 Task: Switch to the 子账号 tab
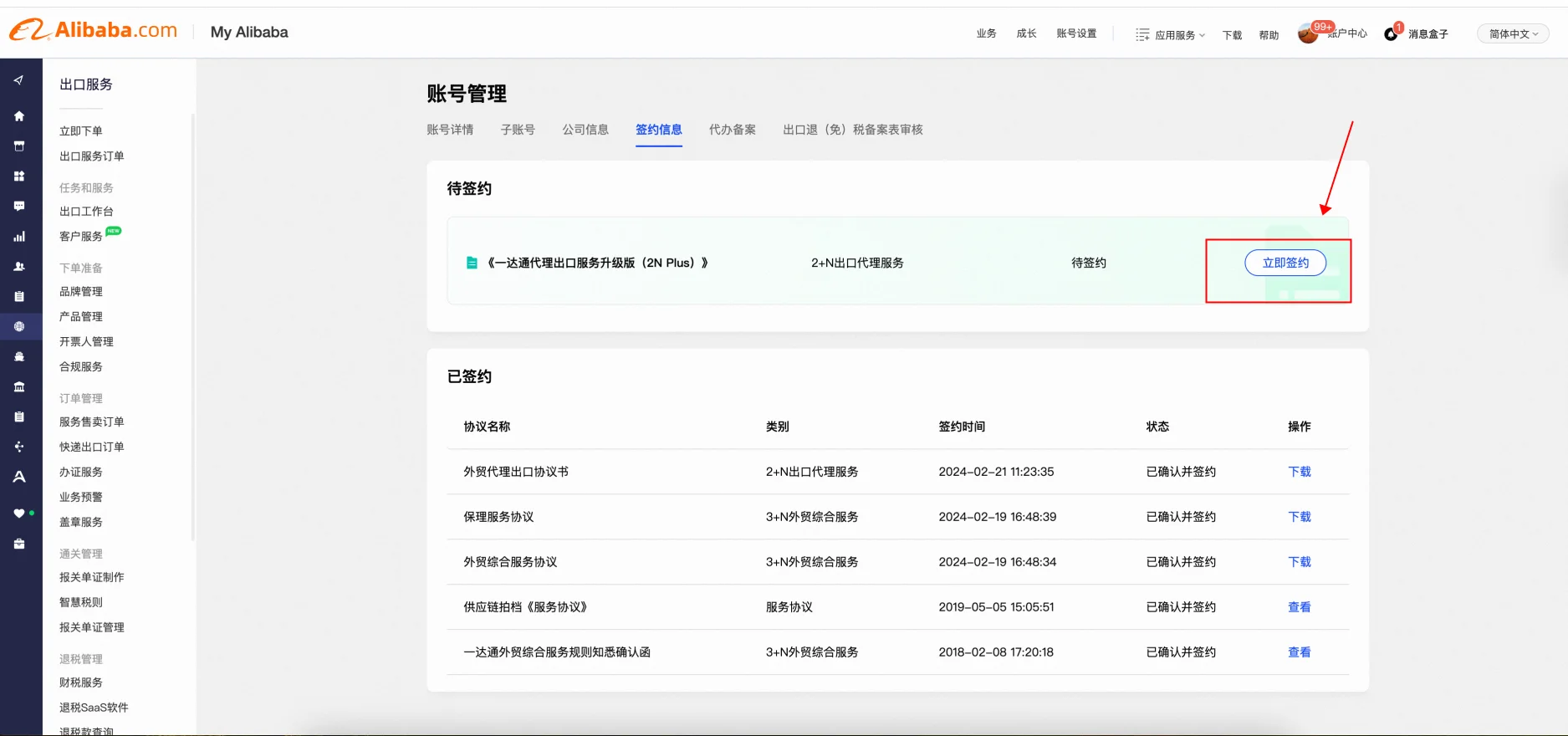tap(518, 130)
